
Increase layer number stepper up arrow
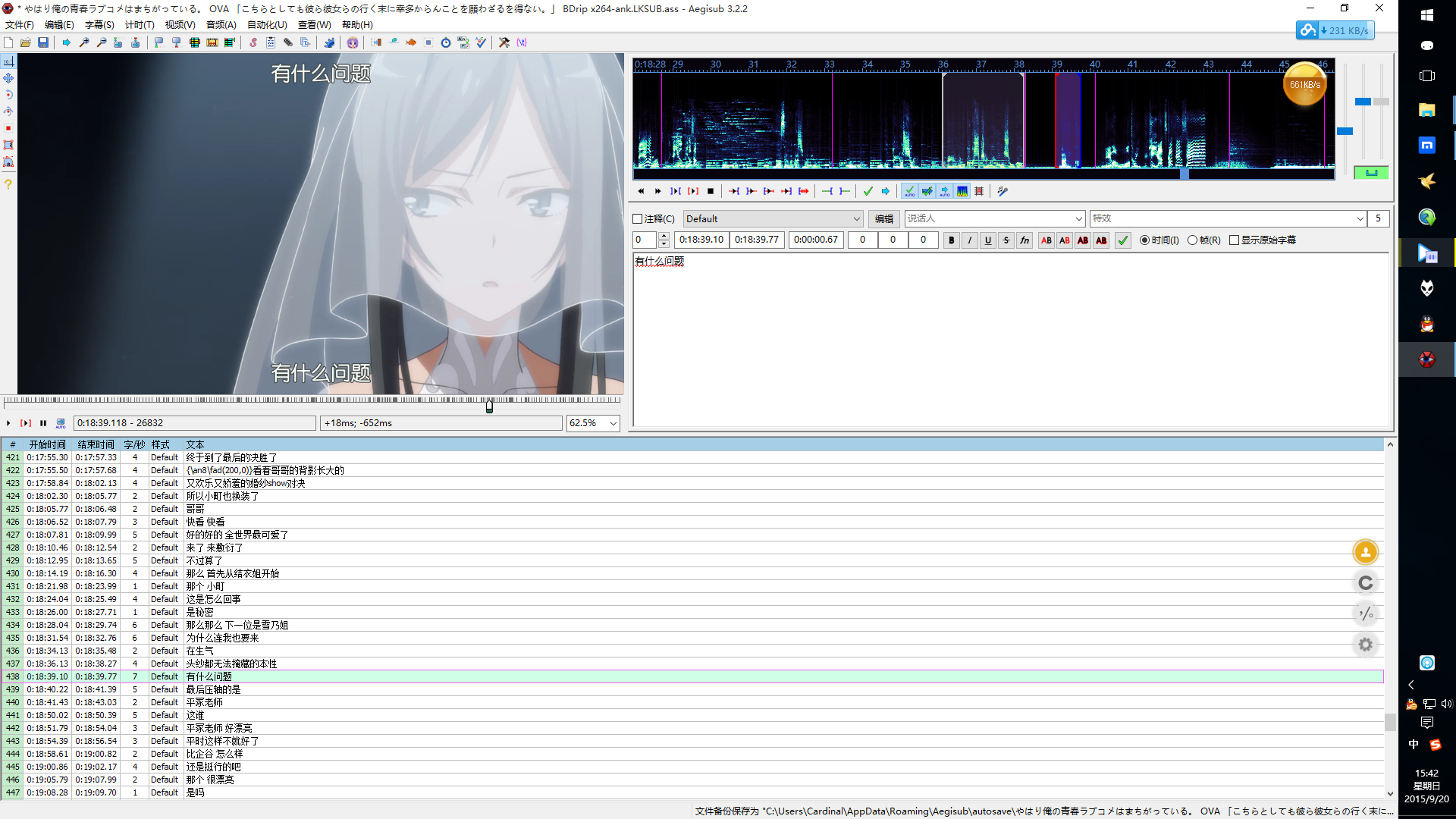coord(664,236)
